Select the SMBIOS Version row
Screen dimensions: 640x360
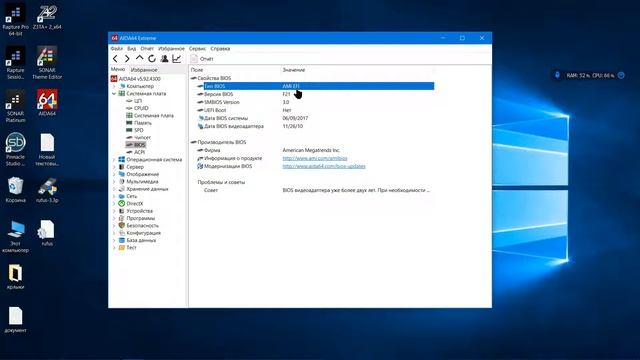[x=316, y=102]
